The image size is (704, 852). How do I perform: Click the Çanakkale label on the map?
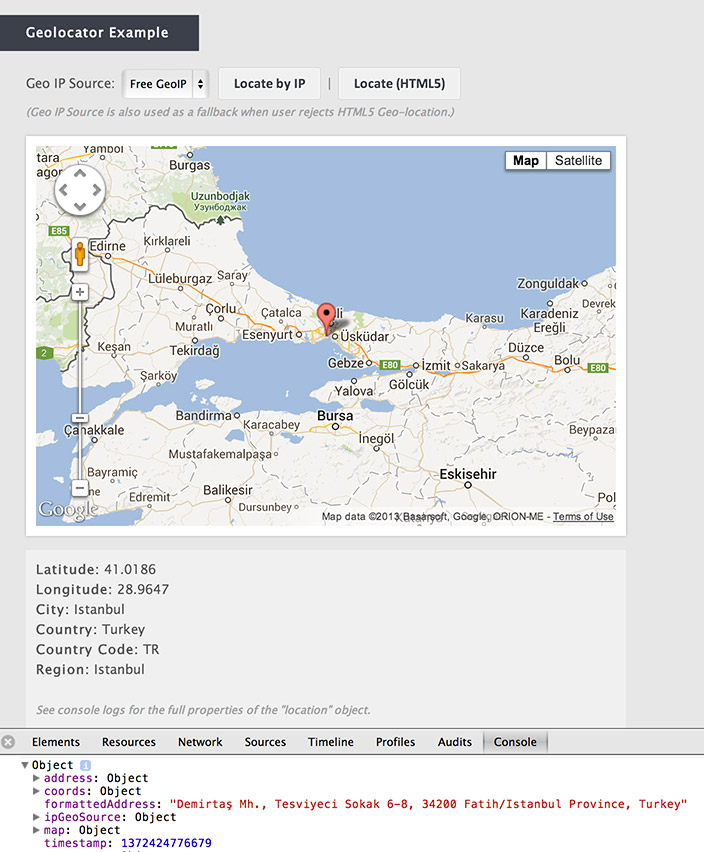[x=94, y=430]
